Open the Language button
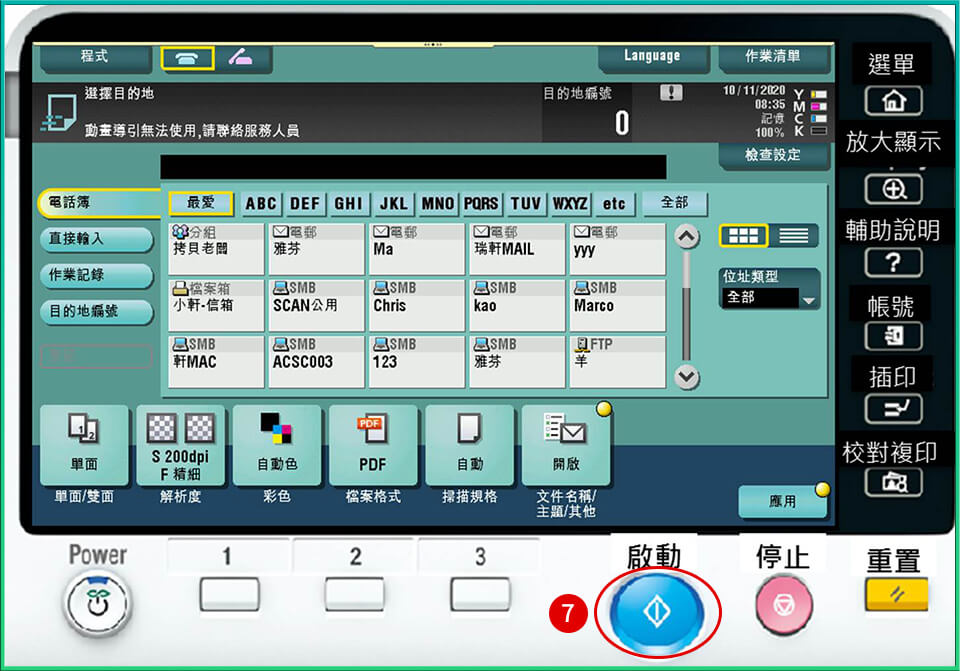 652,57
